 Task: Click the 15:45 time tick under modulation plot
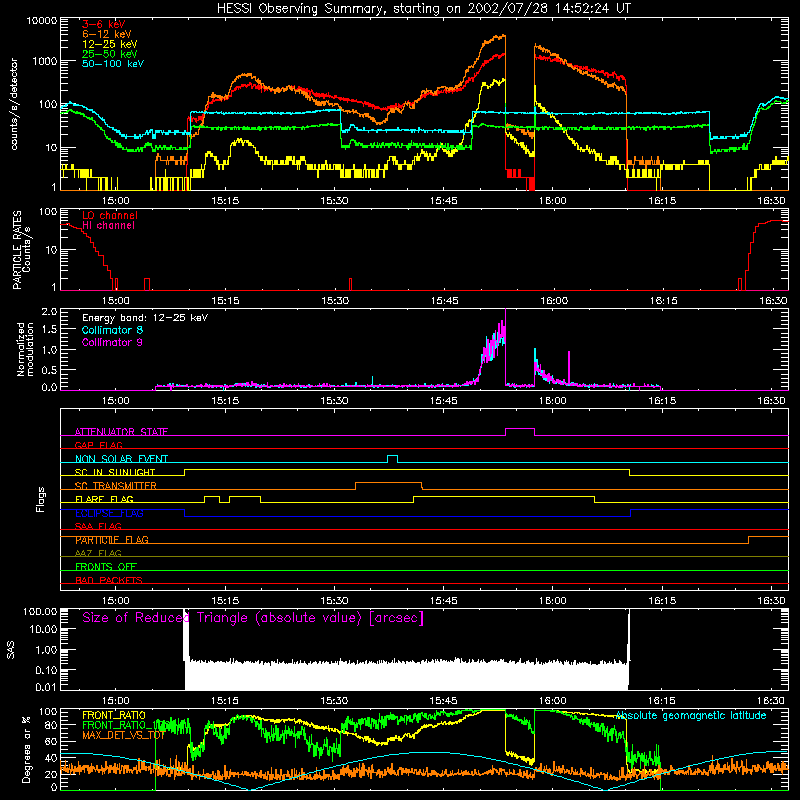(443, 401)
